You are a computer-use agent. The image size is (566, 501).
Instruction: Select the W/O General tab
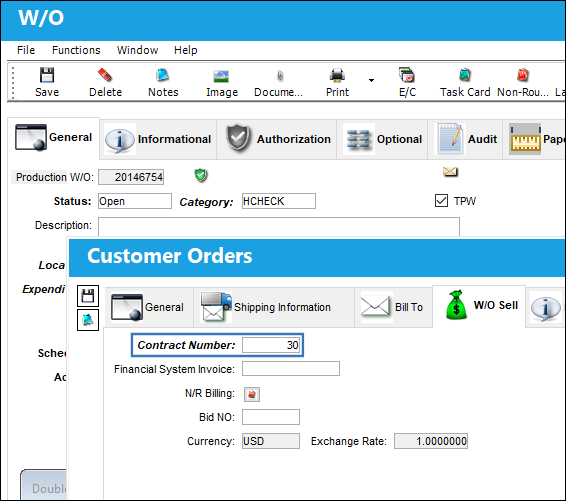(x=53, y=138)
